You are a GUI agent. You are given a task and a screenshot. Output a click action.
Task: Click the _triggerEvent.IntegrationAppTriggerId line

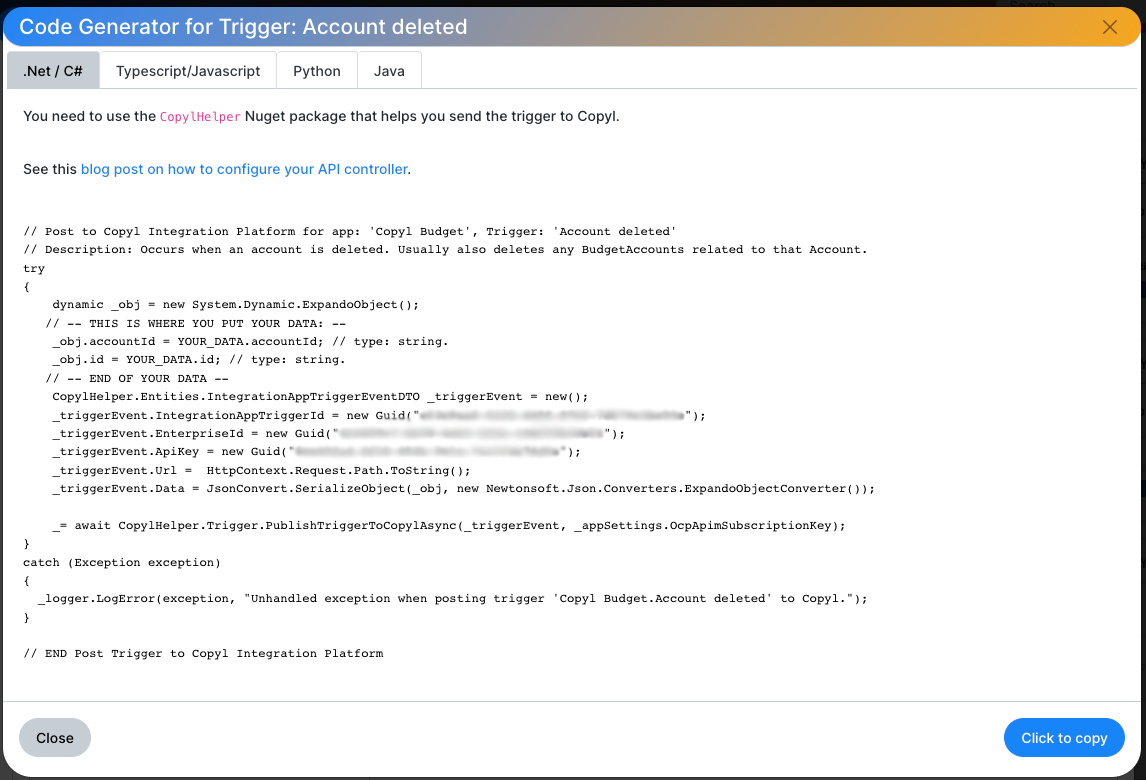click(379, 415)
